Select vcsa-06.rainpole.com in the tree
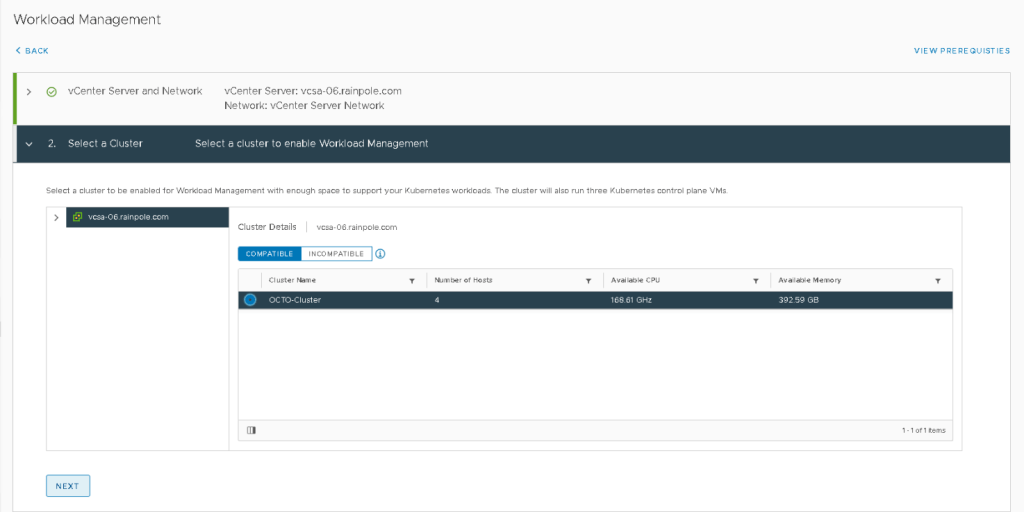This screenshot has height=512, width=1024. pyautogui.click(x=128, y=217)
